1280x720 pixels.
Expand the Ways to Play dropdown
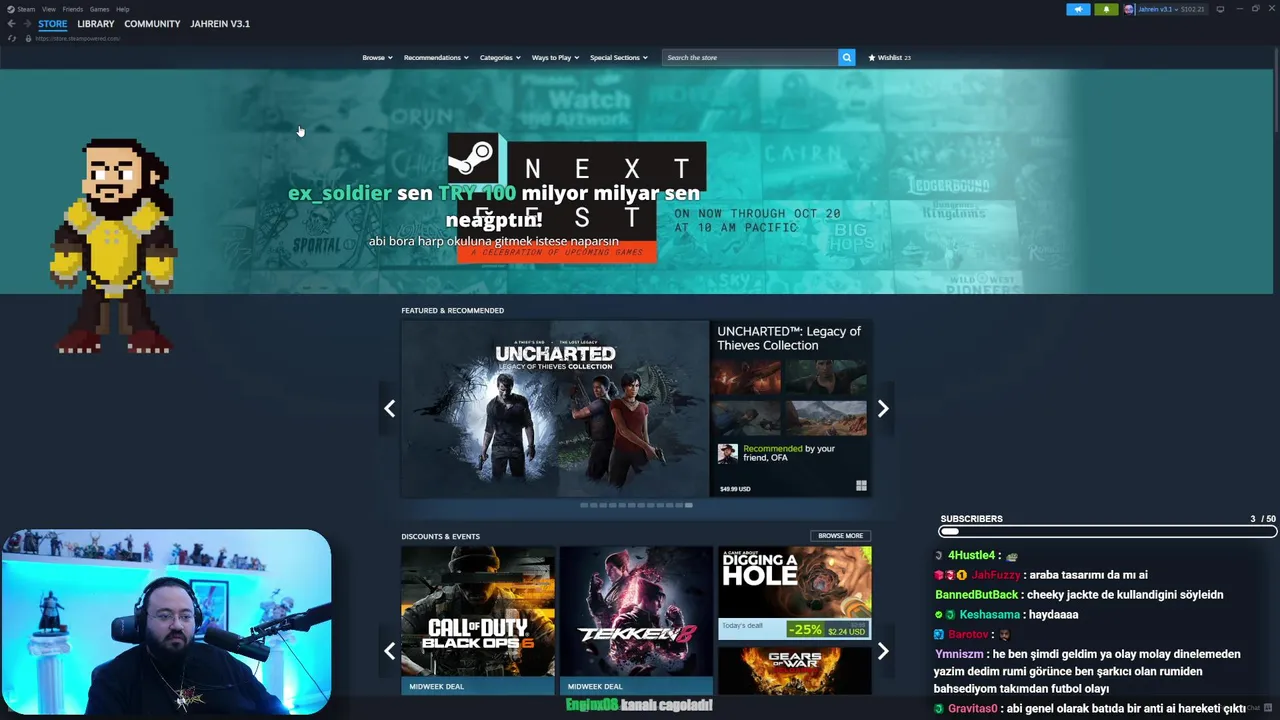point(555,57)
